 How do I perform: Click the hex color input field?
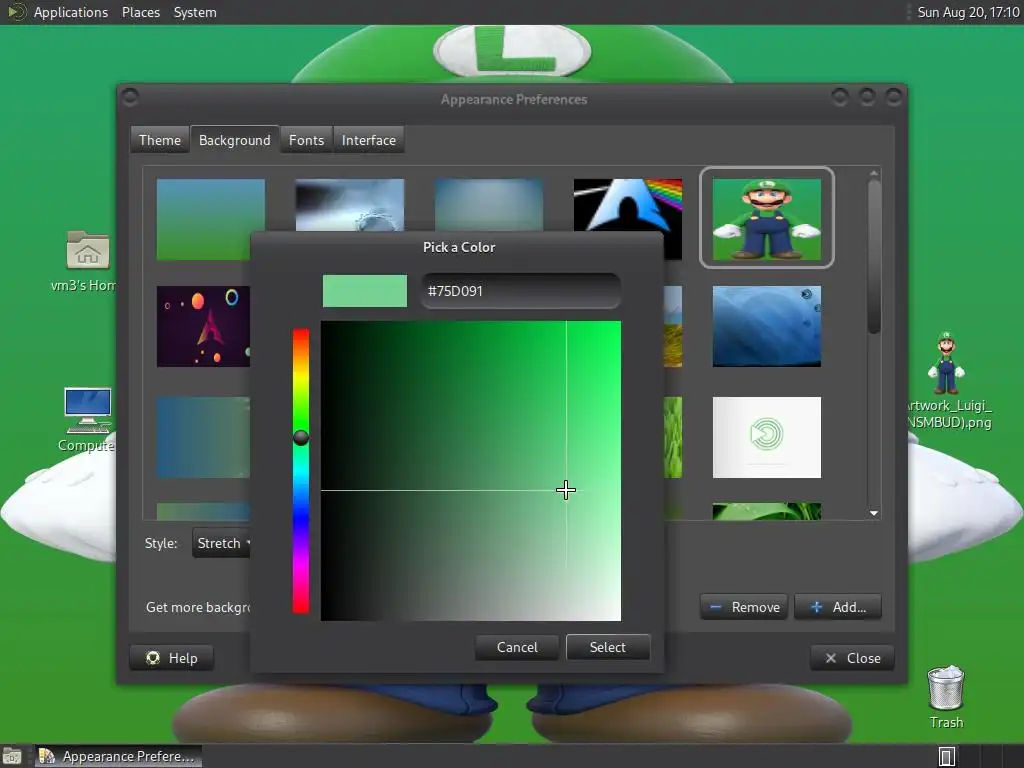(520, 291)
